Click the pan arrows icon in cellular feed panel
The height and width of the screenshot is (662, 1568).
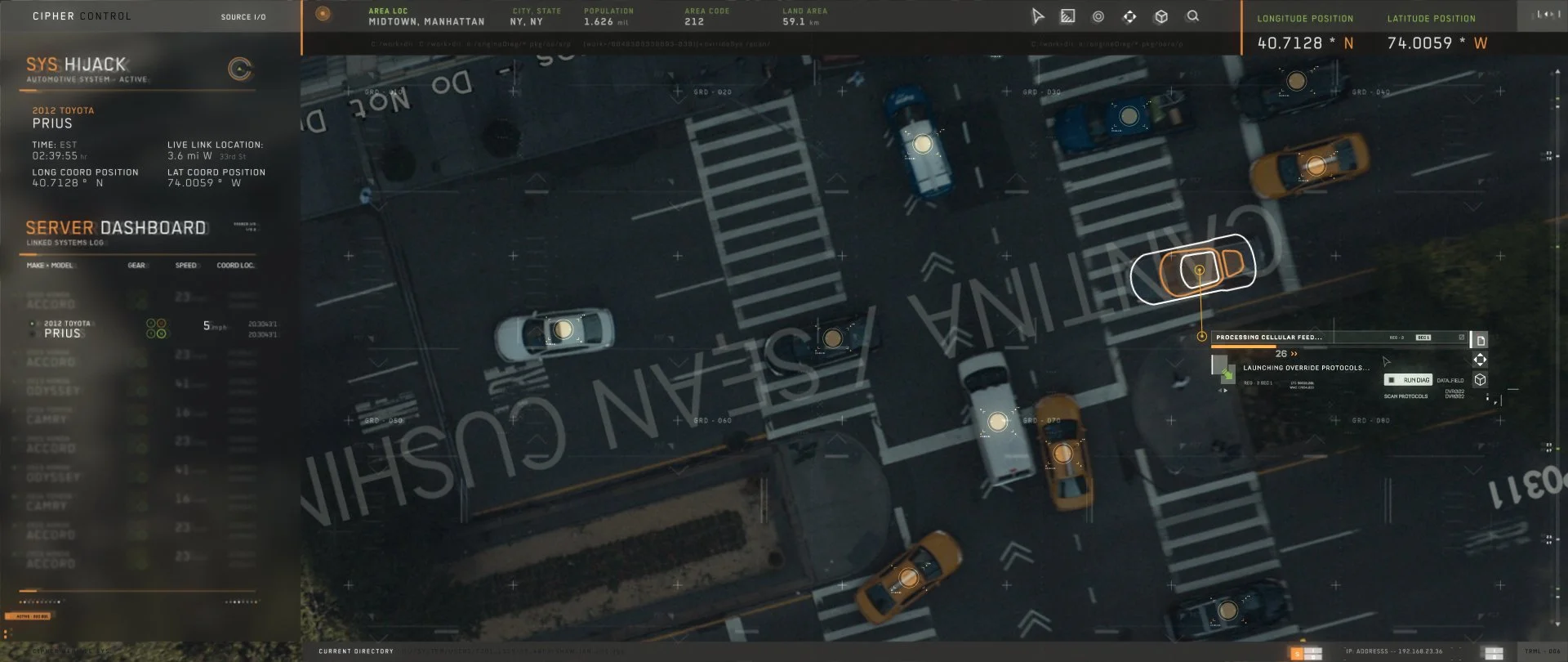tap(1480, 360)
